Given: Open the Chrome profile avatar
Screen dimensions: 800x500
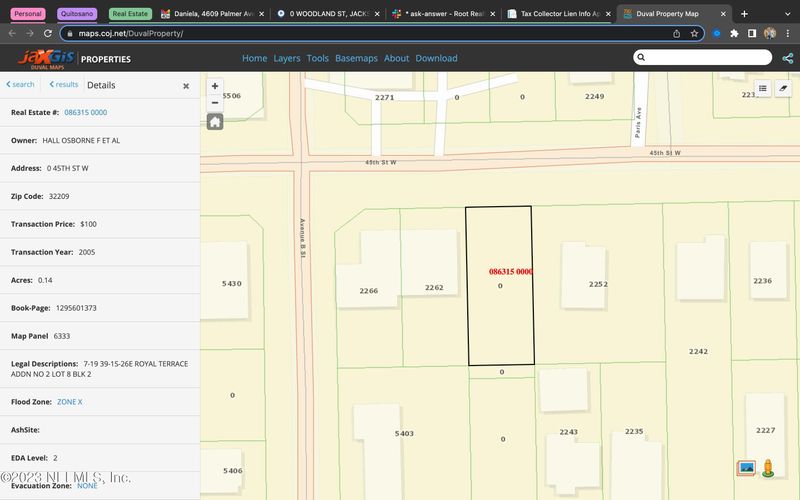Looking at the screenshot, I should point(769,34).
